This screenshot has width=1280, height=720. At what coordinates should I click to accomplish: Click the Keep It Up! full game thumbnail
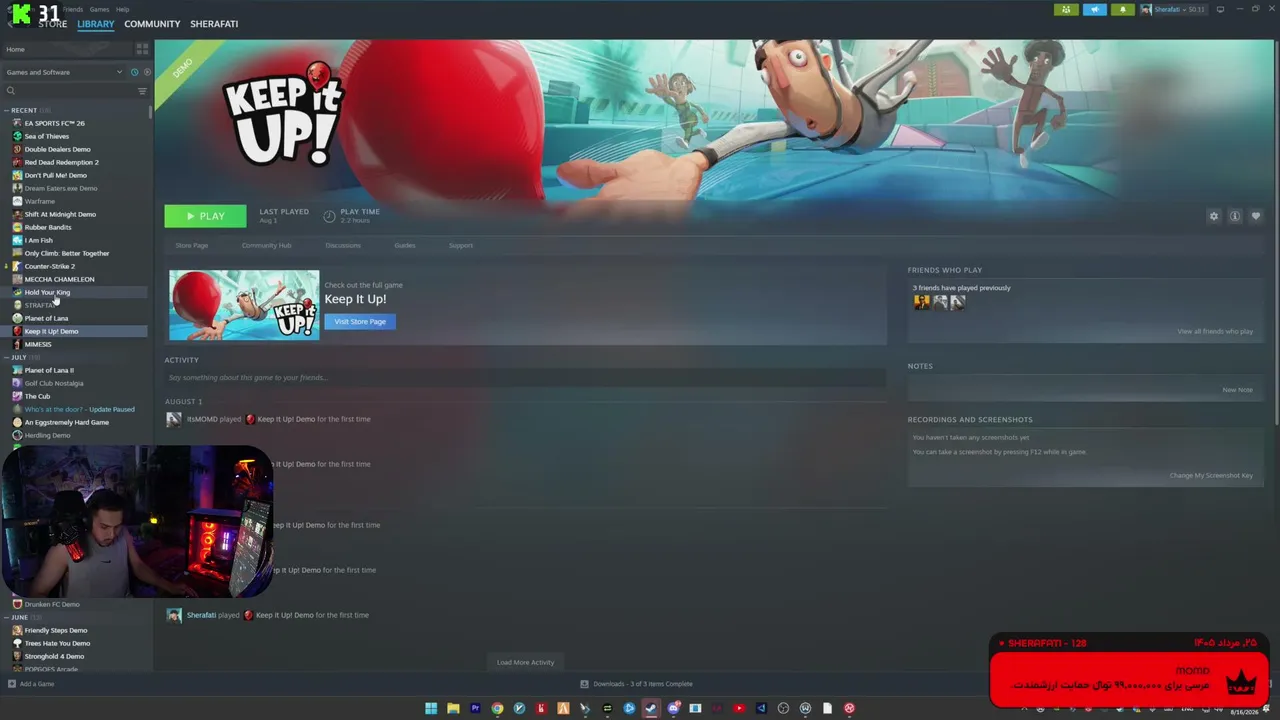244,305
